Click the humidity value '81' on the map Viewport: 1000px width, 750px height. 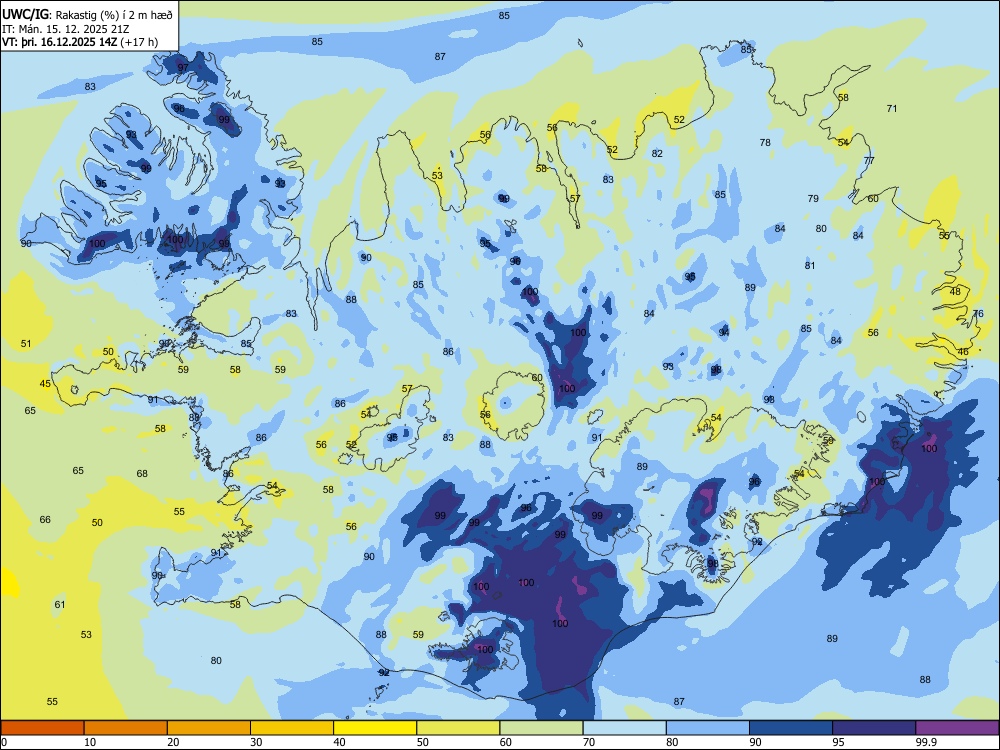tap(810, 265)
